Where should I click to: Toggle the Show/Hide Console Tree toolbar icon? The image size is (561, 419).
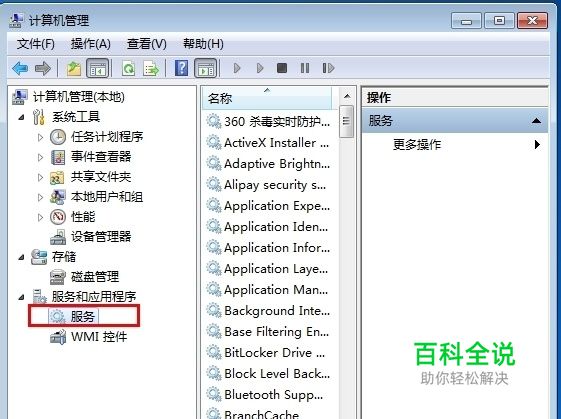tap(98, 68)
